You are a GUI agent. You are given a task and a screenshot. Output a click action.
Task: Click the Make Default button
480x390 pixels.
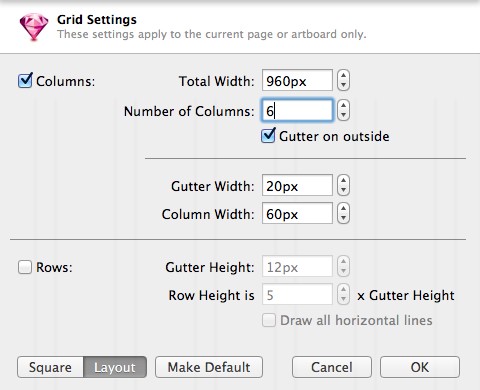click(x=209, y=367)
